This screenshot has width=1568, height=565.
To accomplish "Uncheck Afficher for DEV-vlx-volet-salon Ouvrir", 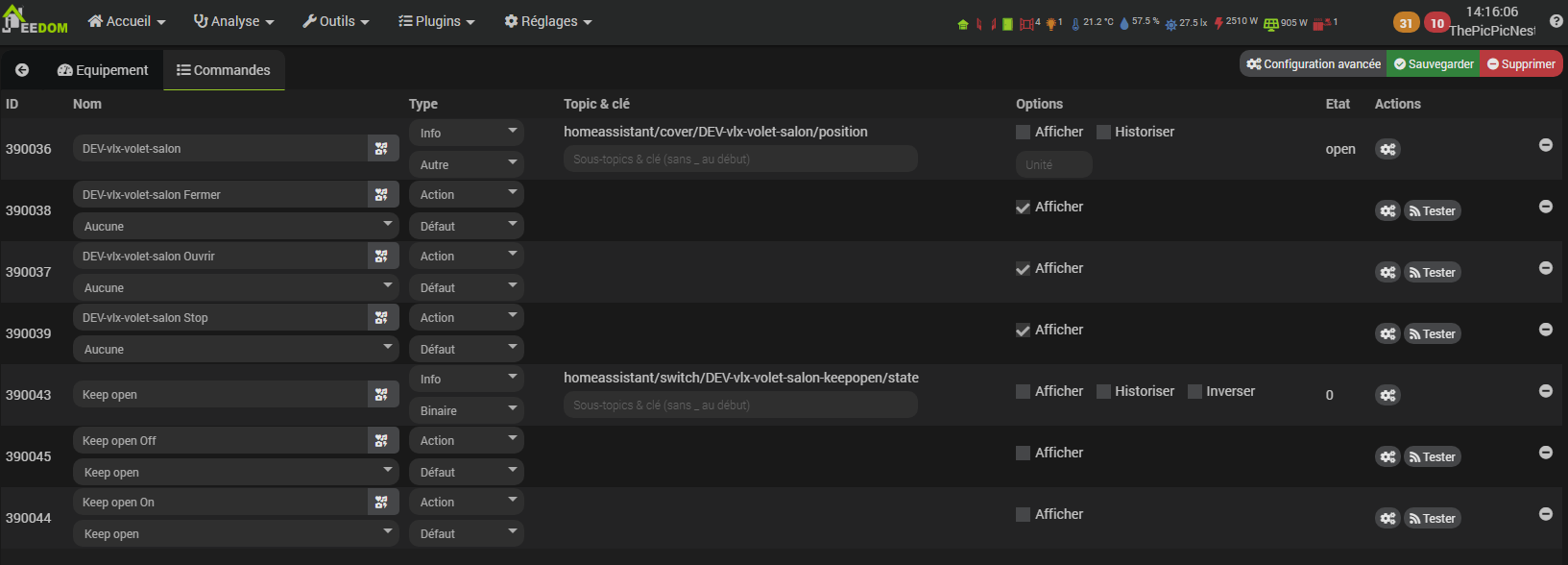I will pos(1024,269).
